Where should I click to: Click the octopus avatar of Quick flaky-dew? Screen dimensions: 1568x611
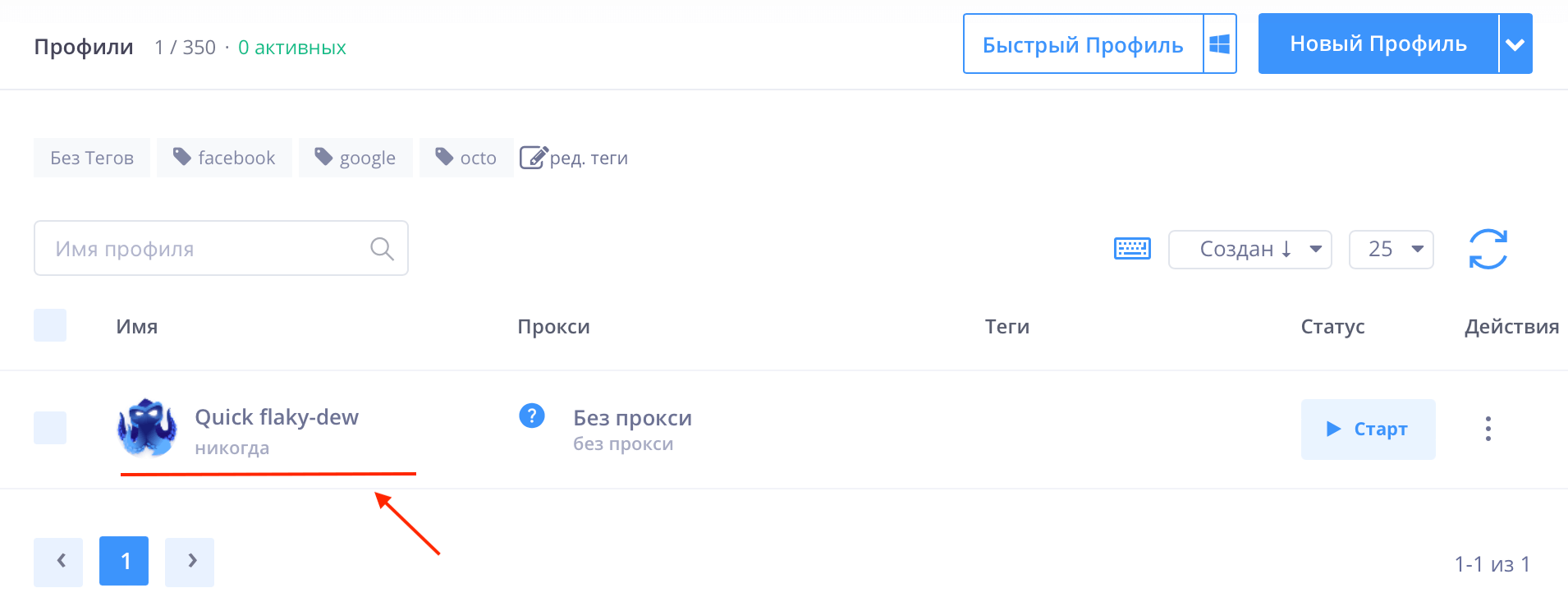tap(147, 428)
